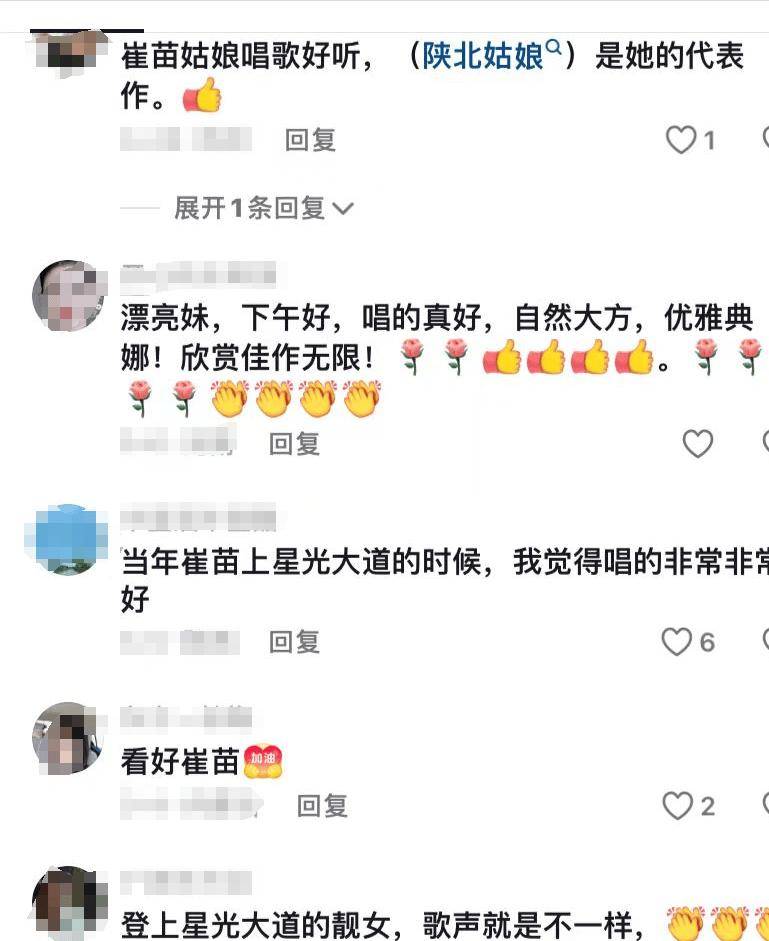This screenshot has height=941, width=769.
Task: Open blue avatar of 星光大道 commenter
Action: (x=67, y=538)
